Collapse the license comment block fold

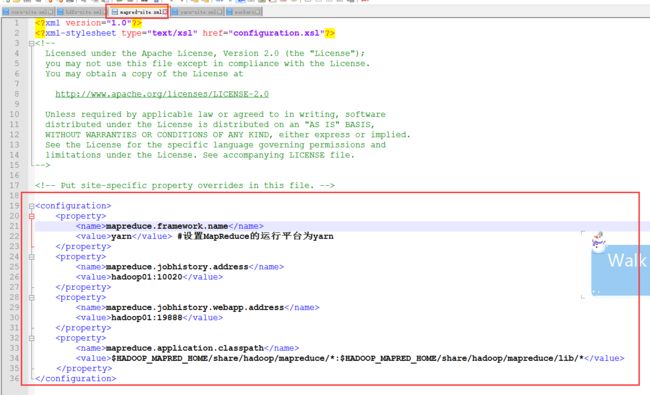coord(32,43)
